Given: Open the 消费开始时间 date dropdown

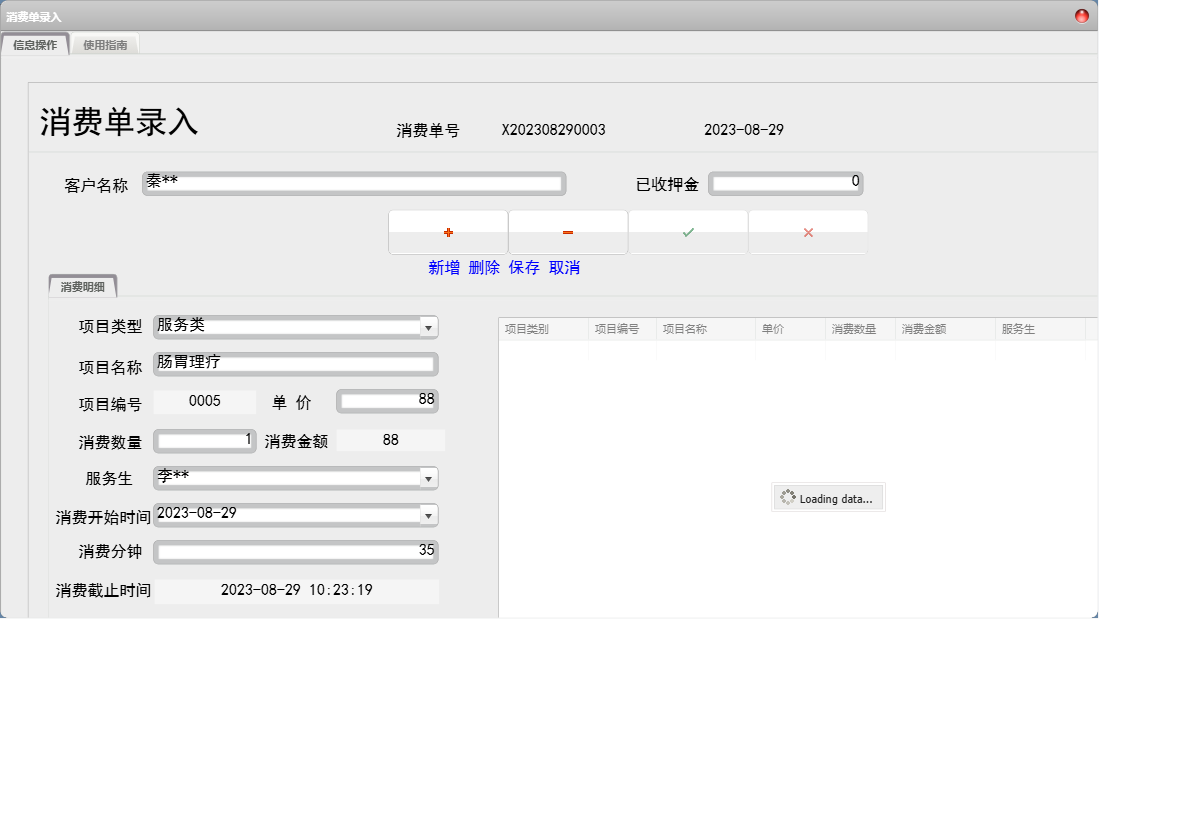Looking at the screenshot, I should 428,515.
